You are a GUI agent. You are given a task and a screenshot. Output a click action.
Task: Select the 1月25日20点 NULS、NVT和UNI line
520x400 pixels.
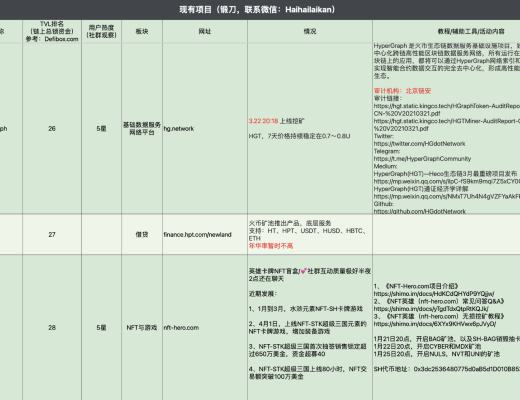437,354
